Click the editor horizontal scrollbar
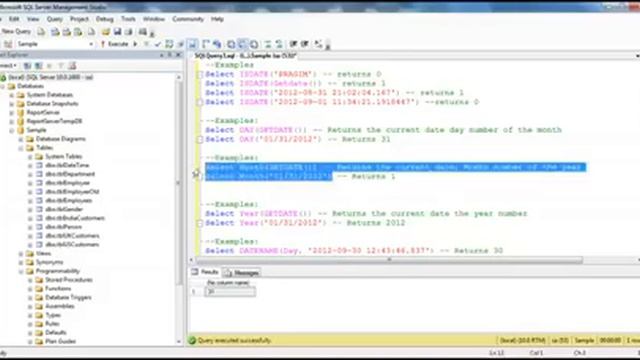640x360 pixels. [389, 260]
